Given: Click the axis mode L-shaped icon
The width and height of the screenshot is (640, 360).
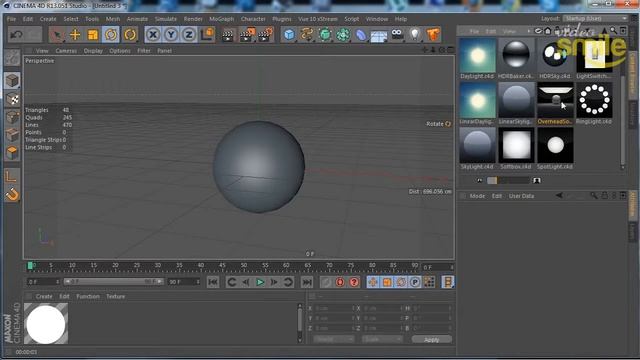Looking at the screenshot, I should [x=12, y=176].
